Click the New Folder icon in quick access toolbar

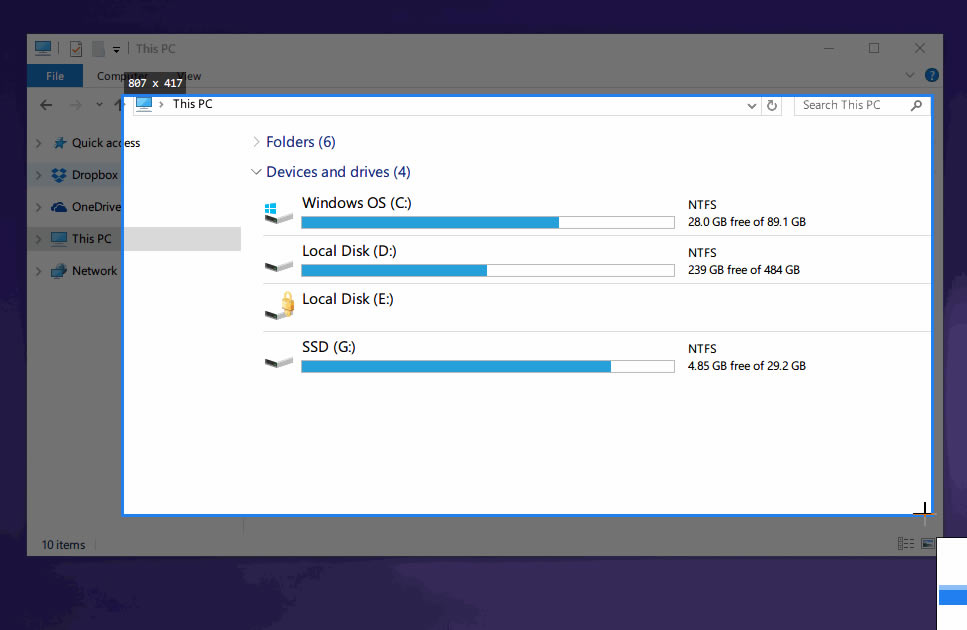[97, 48]
